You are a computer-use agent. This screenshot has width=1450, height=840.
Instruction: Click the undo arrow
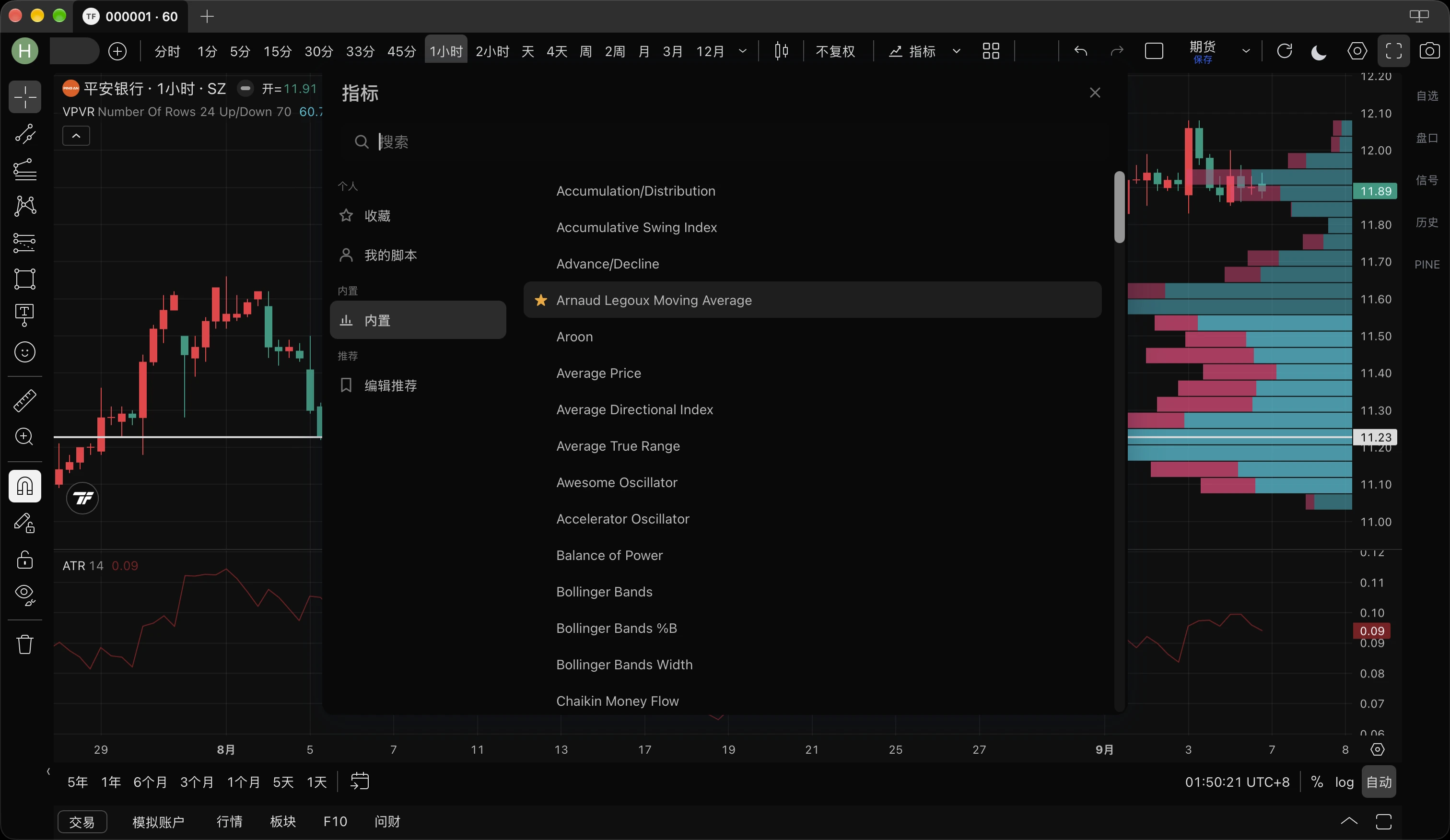coord(1081,51)
